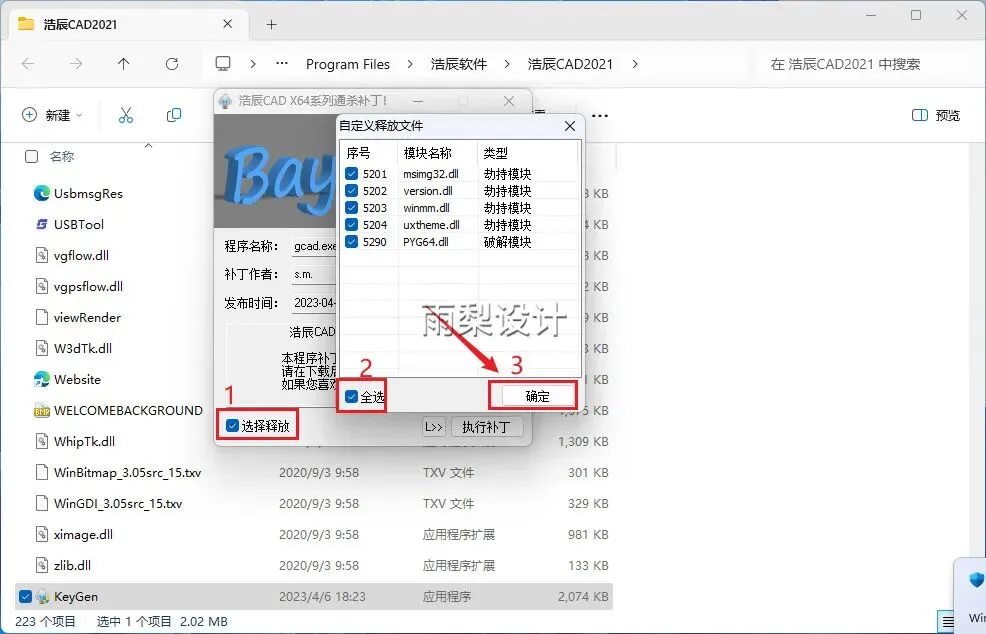Select WinBitmap_3.05src_15.txv file
986x634 pixels.
[128, 472]
